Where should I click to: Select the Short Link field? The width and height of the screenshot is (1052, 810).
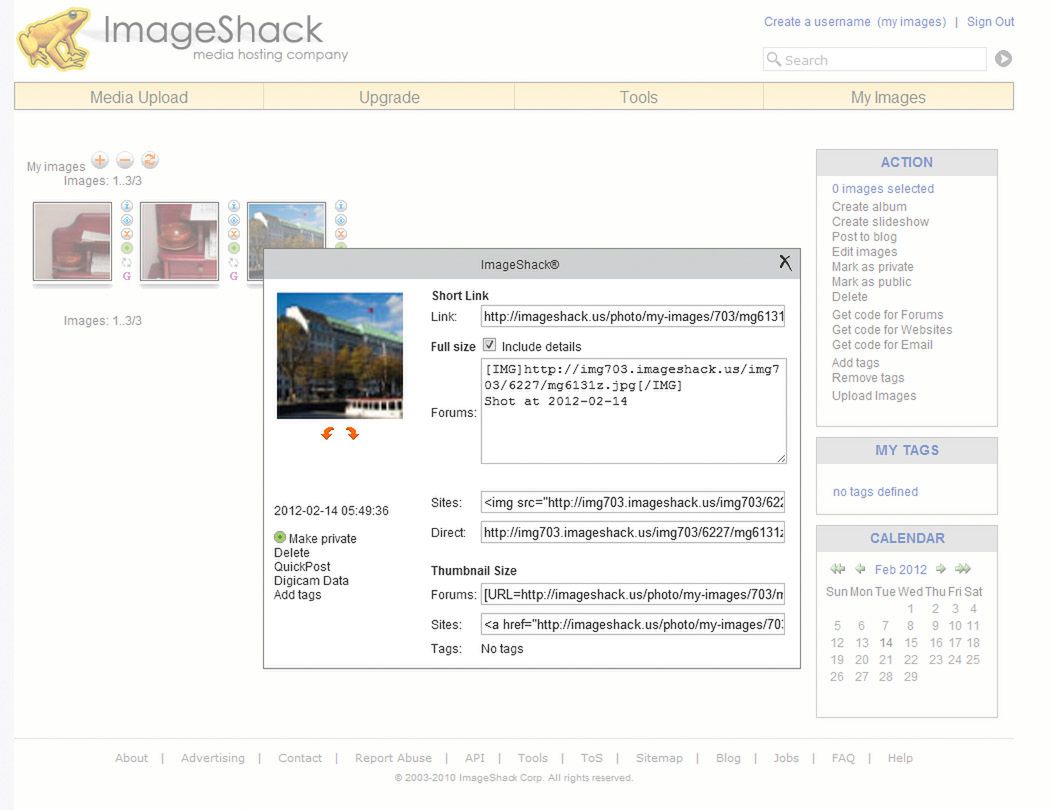click(x=633, y=316)
